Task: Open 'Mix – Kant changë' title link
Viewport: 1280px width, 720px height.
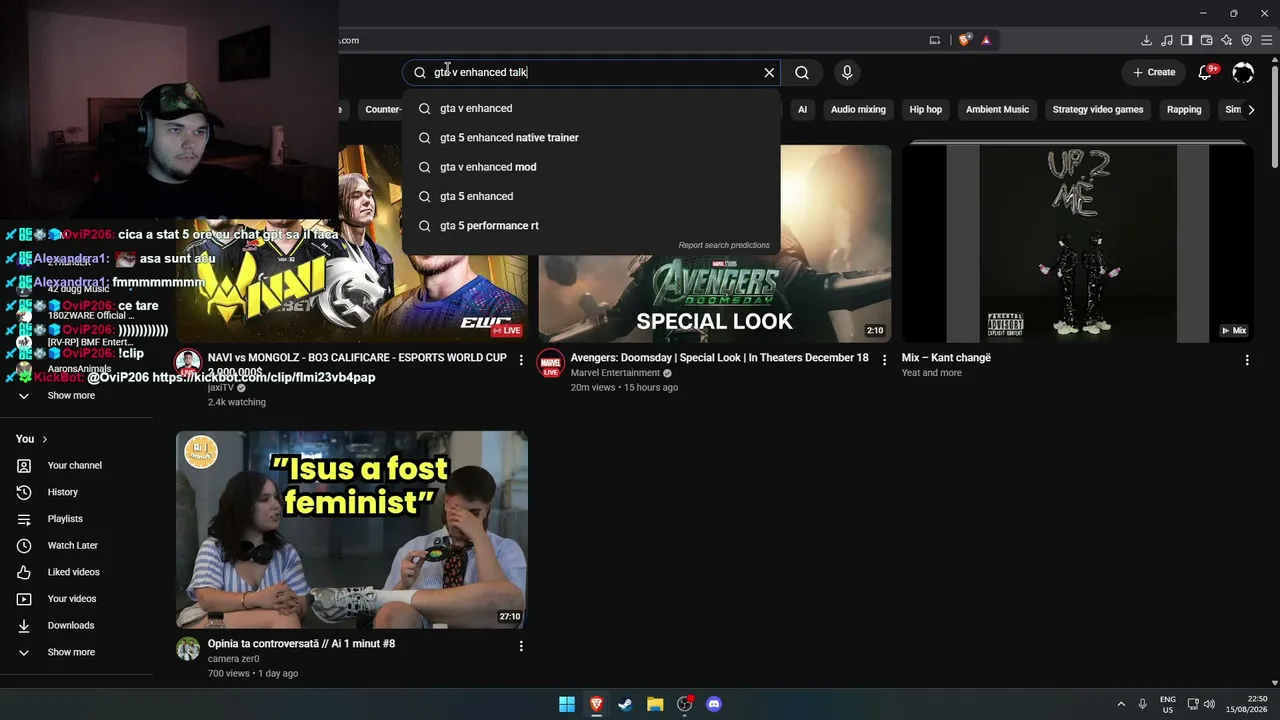Action: (x=946, y=358)
